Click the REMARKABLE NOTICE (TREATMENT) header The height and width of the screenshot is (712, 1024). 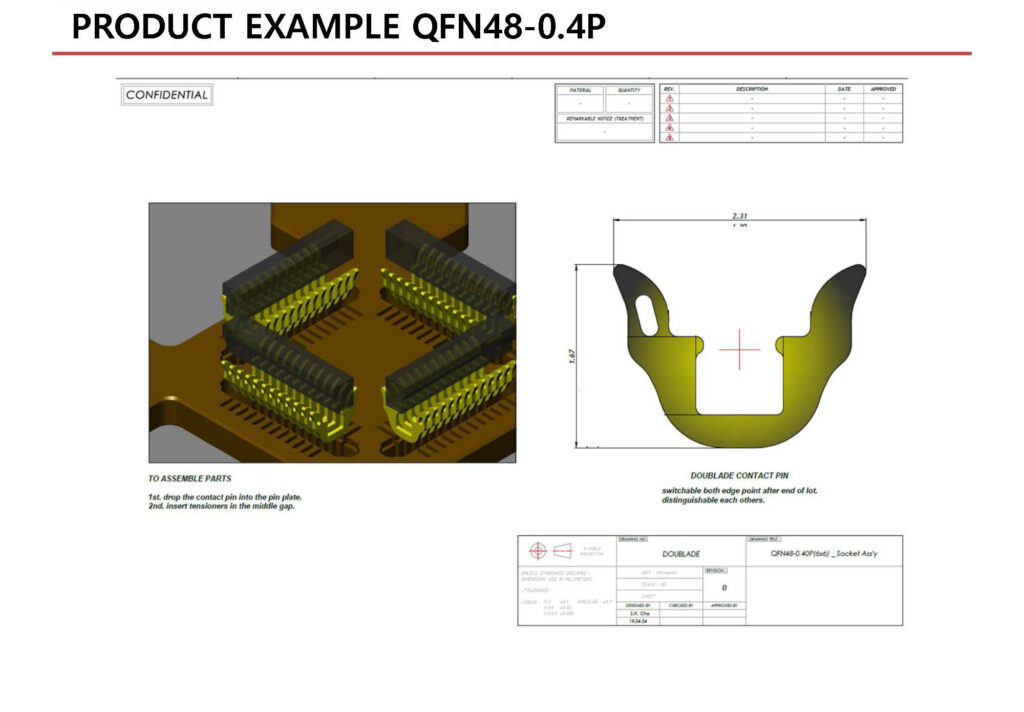(x=605, y=118)
